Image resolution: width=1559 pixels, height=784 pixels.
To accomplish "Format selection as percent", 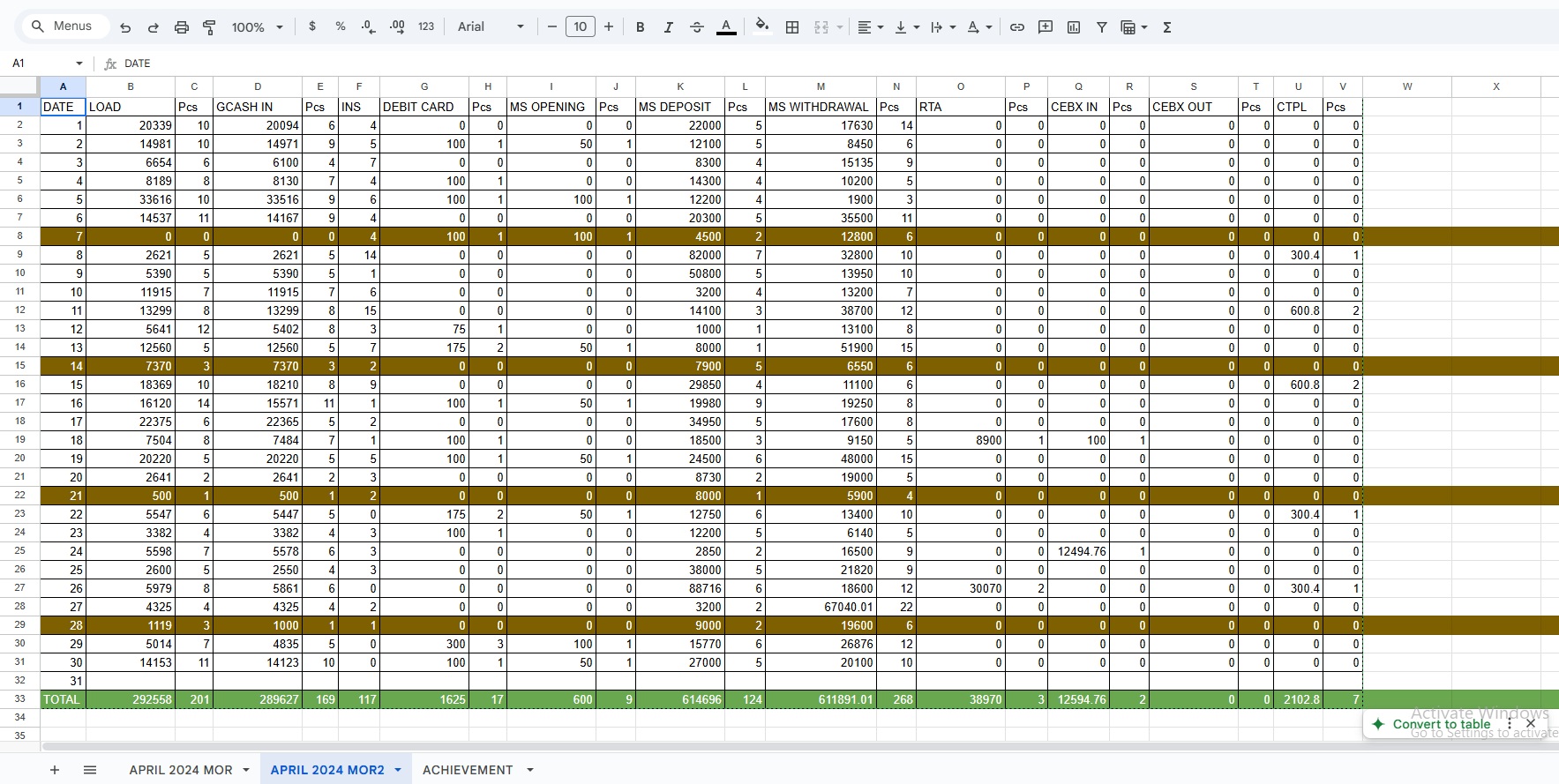I will 341,27.
